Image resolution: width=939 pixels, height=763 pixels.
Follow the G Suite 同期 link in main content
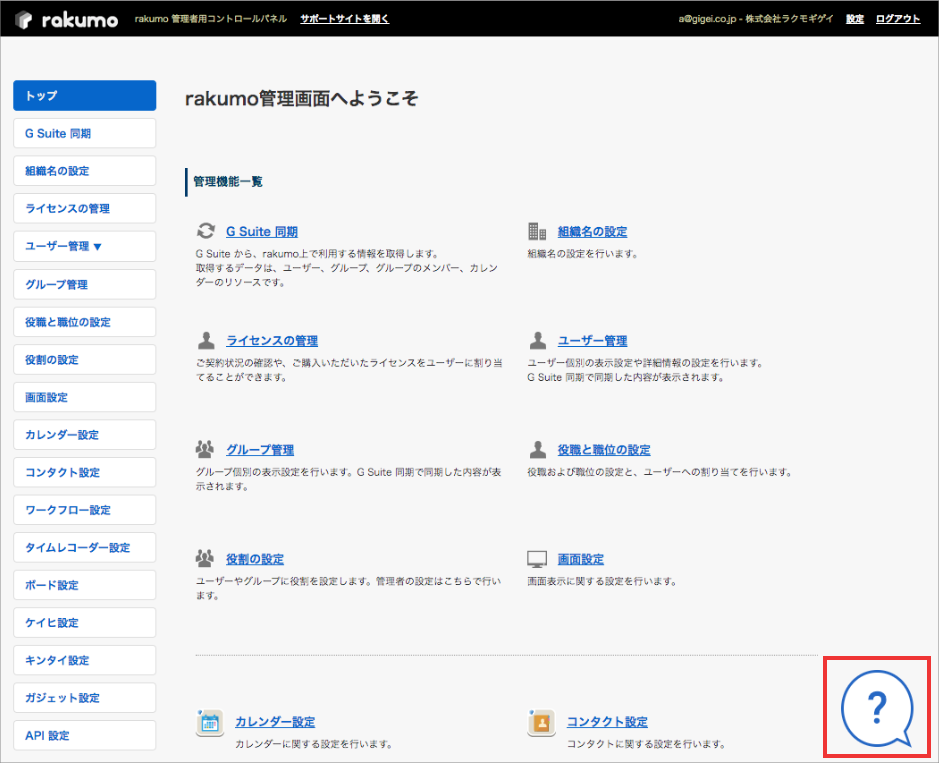point(262,232)
